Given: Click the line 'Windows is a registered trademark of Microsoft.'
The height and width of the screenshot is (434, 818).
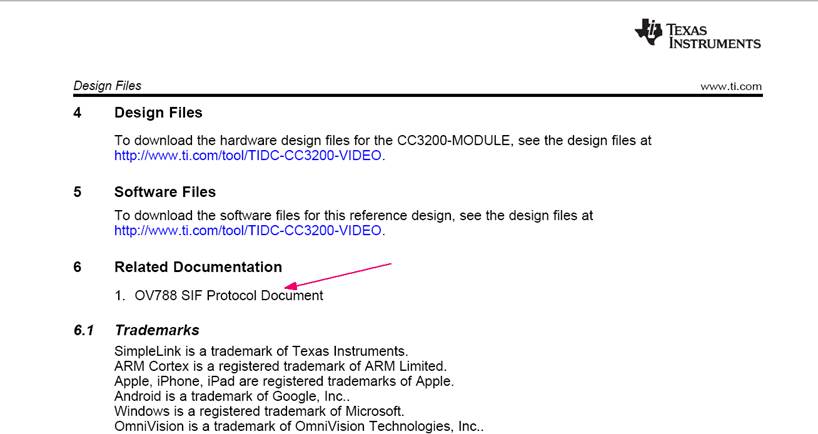Looking at the screenshot, I should (259, 412).
